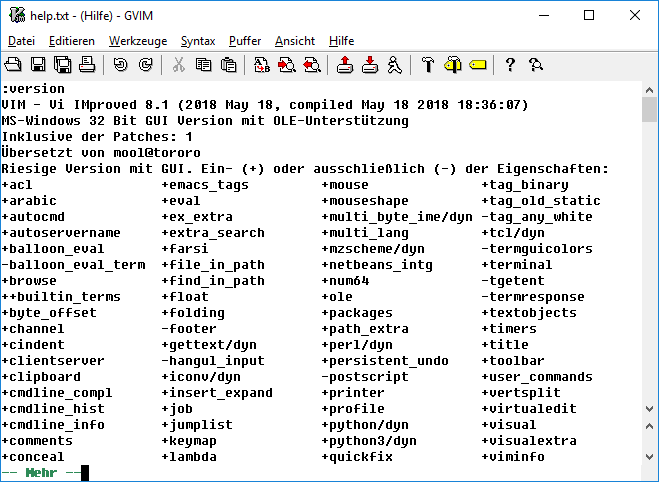Click the Build tags icon
Image resolution: width=659 pixels, height=482 pixels.
point(453,65)
